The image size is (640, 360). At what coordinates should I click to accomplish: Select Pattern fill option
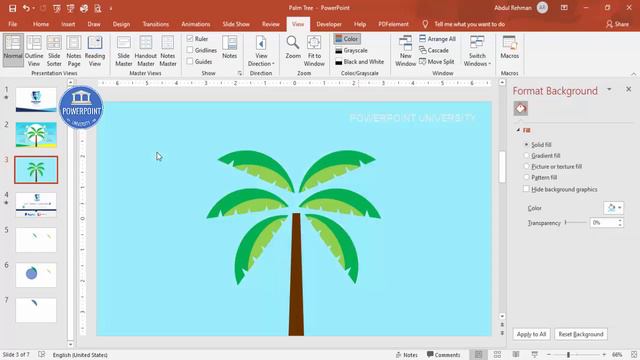point(527,177)
